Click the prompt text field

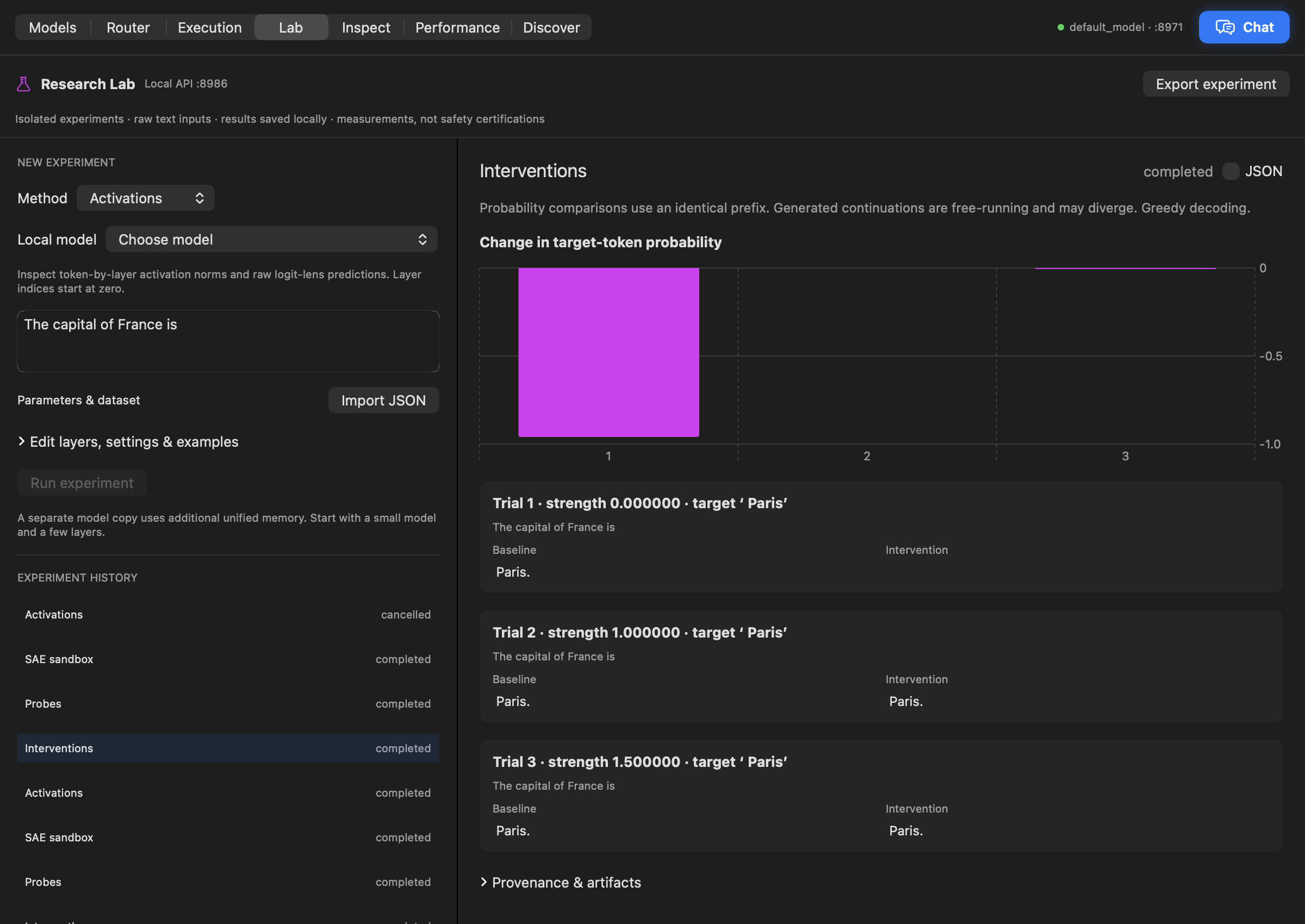point(228,341)
